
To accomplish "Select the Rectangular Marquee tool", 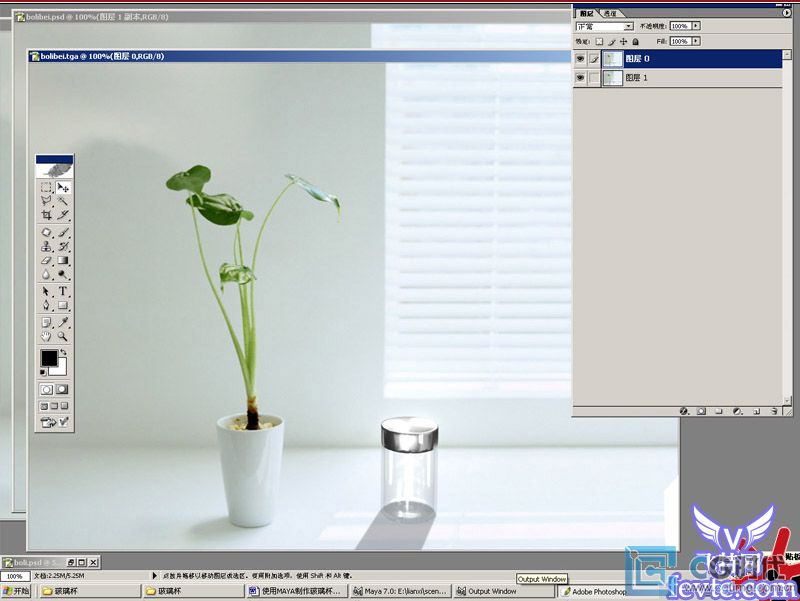I will point(46,188).
